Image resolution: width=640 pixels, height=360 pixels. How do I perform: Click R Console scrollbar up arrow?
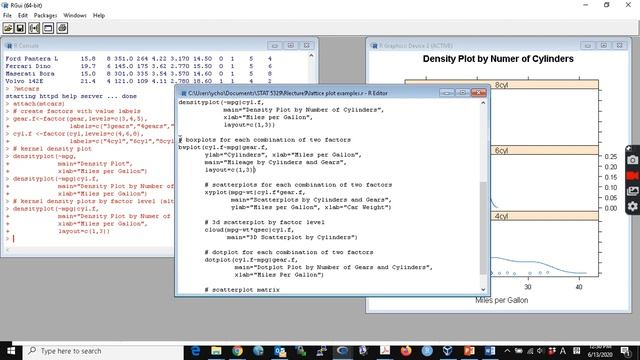click(311, 56)
